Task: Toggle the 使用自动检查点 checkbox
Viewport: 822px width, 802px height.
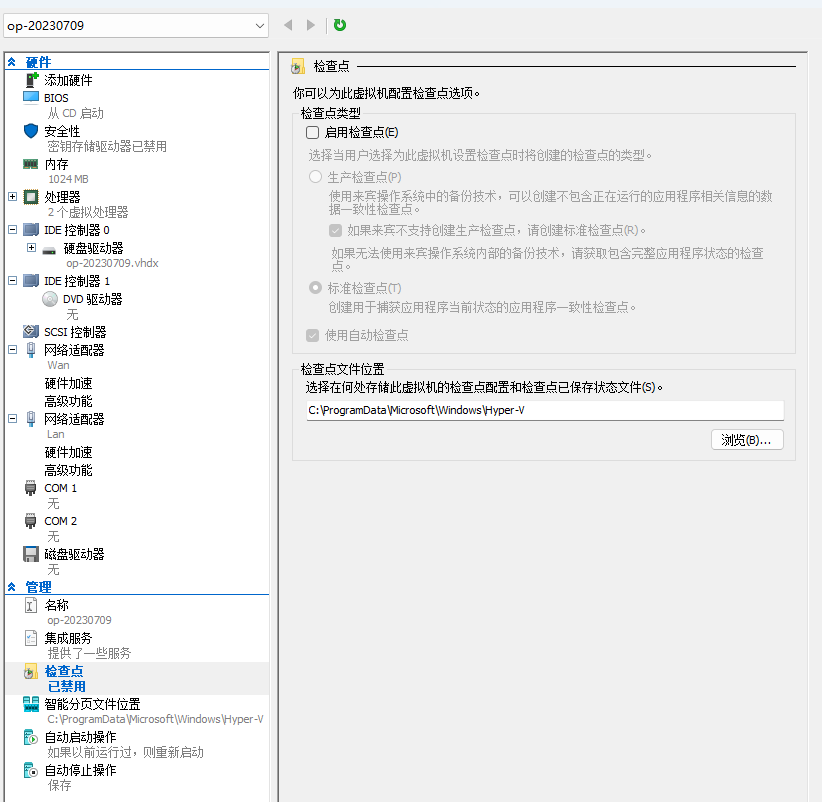Action: 313,335
